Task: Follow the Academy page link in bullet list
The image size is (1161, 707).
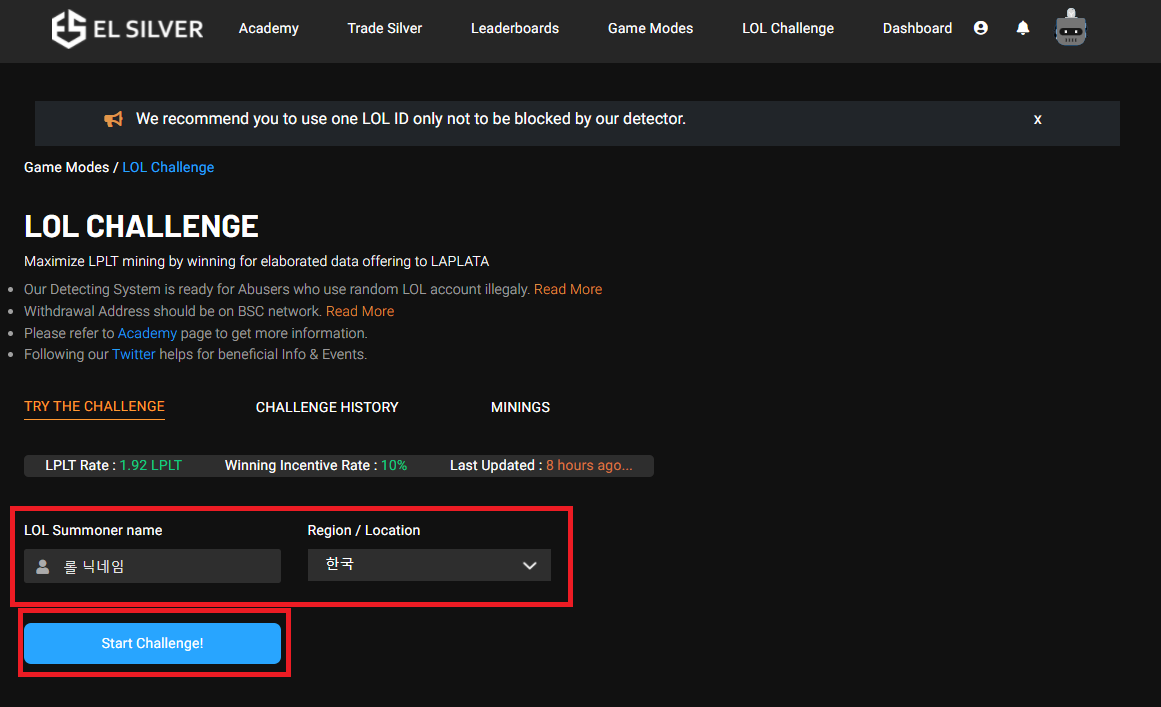Action: pyautogui.click(x=147, y=333)
